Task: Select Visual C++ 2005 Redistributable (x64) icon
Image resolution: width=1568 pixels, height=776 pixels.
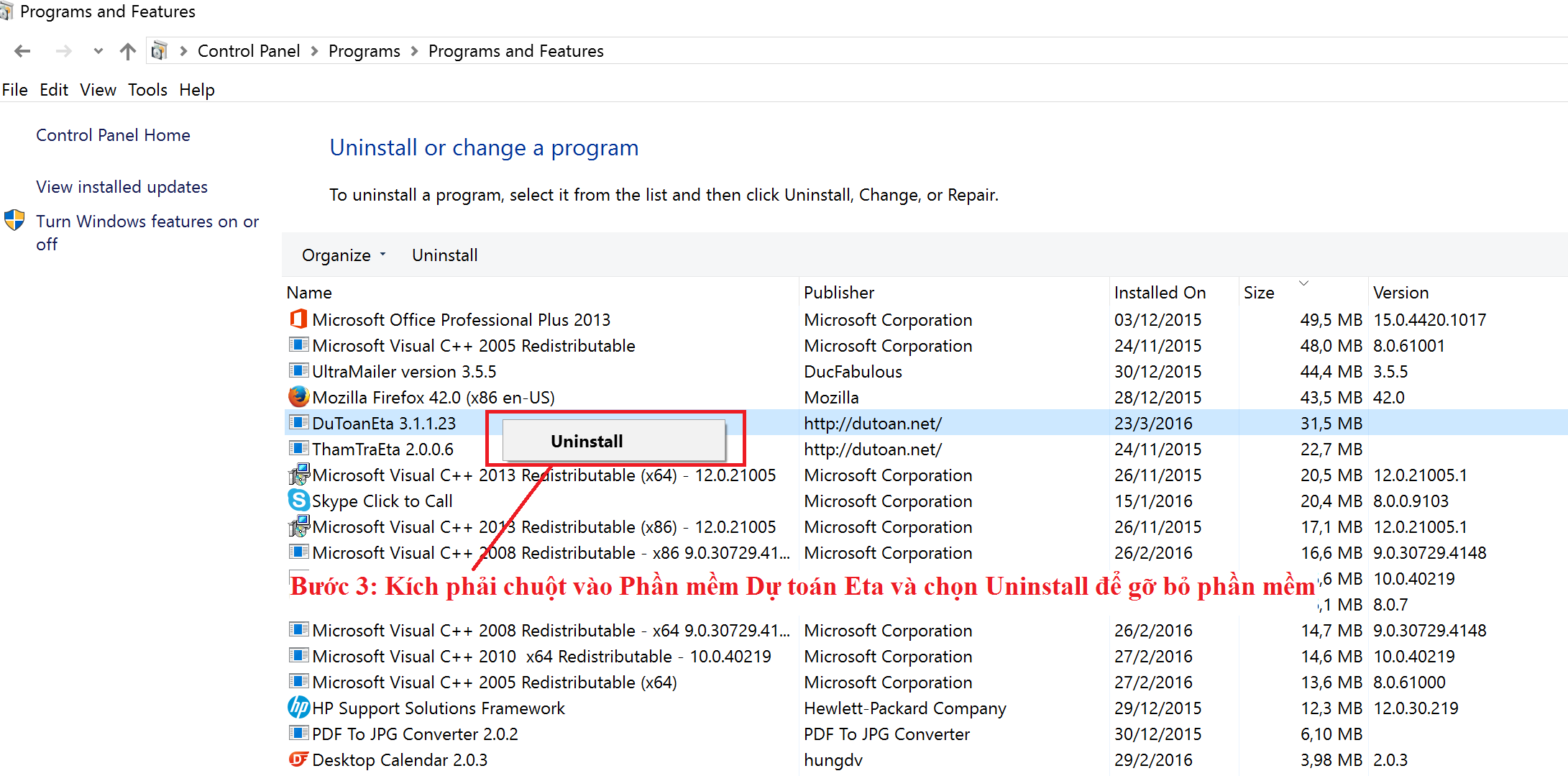Action: click(298, 681)
